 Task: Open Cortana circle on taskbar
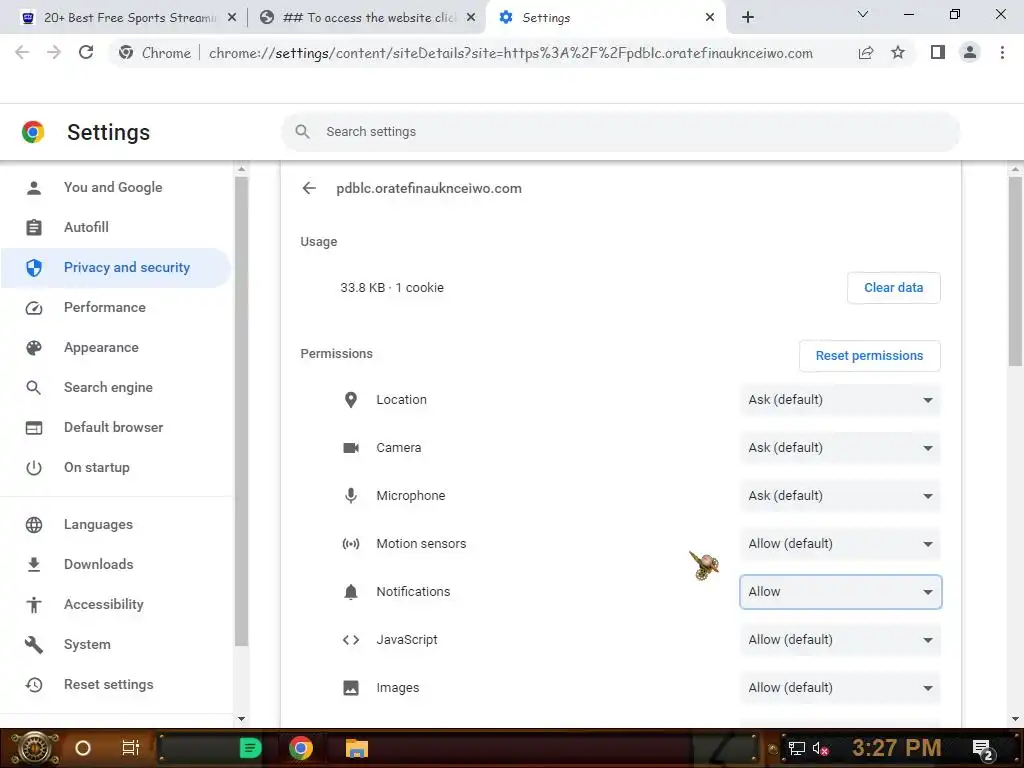pos(83,748)
